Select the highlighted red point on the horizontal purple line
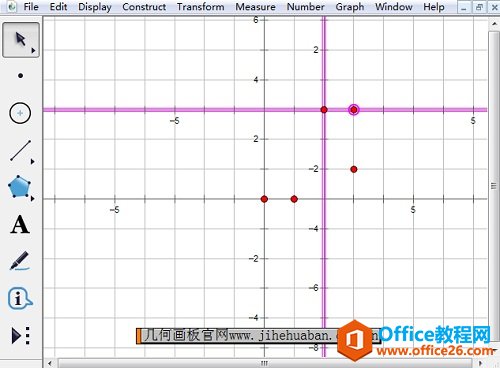500x368 pixels. [354, 109]
